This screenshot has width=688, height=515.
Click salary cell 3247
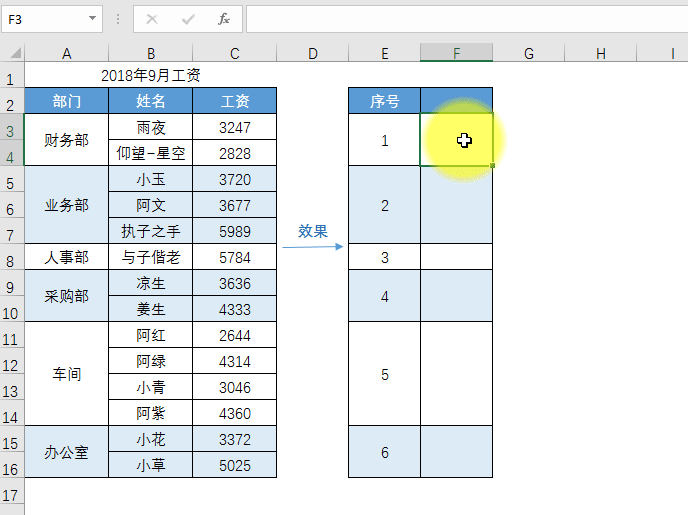tap(235, 127)
